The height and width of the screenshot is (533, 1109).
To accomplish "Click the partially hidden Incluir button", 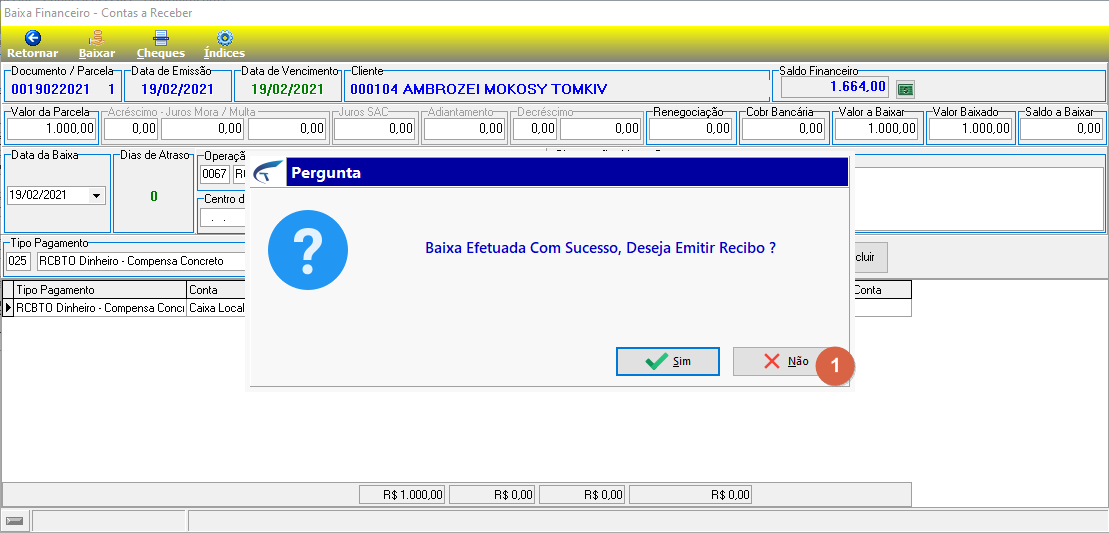I will point(871,257).
